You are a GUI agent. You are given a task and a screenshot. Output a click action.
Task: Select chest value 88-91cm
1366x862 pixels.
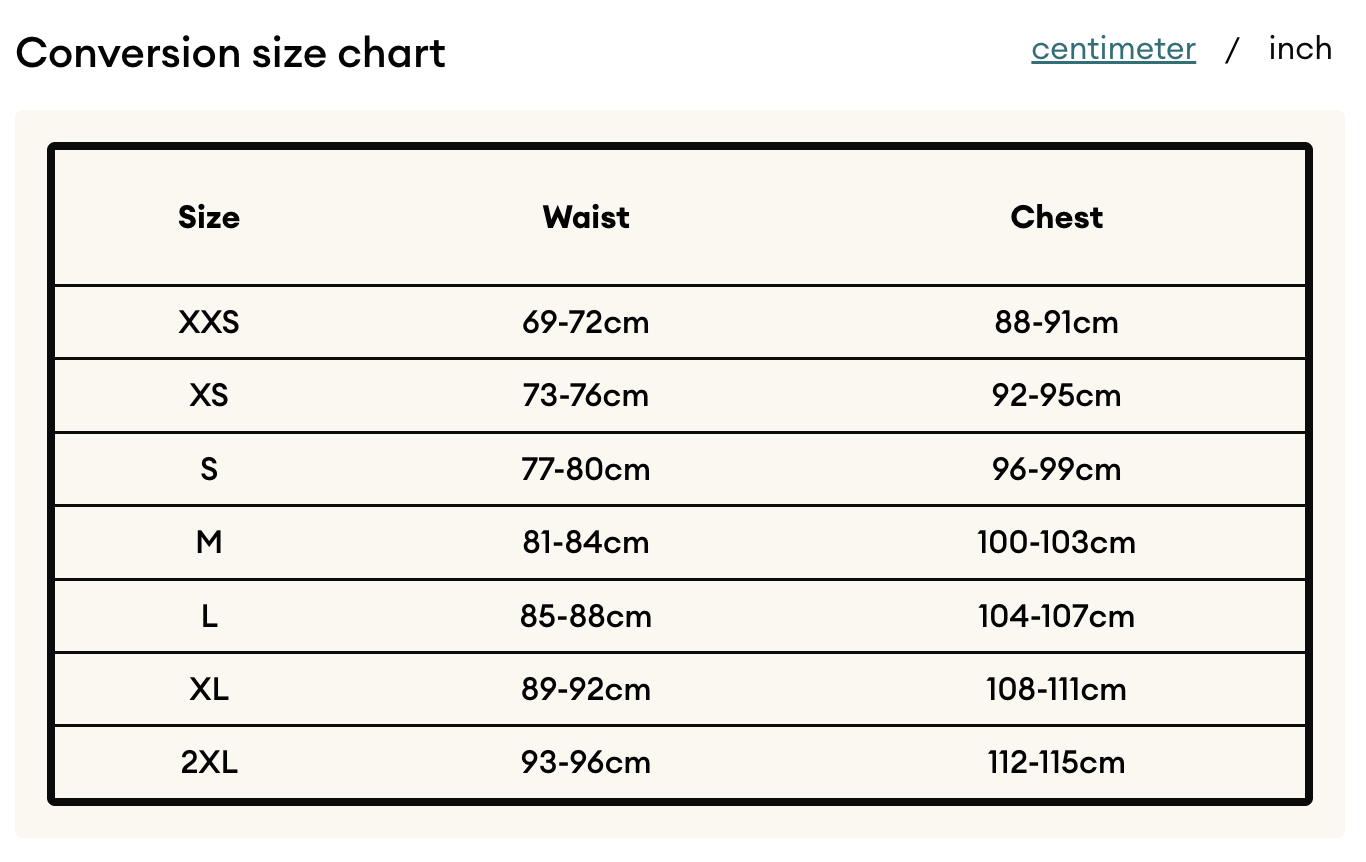(1057, 323)
